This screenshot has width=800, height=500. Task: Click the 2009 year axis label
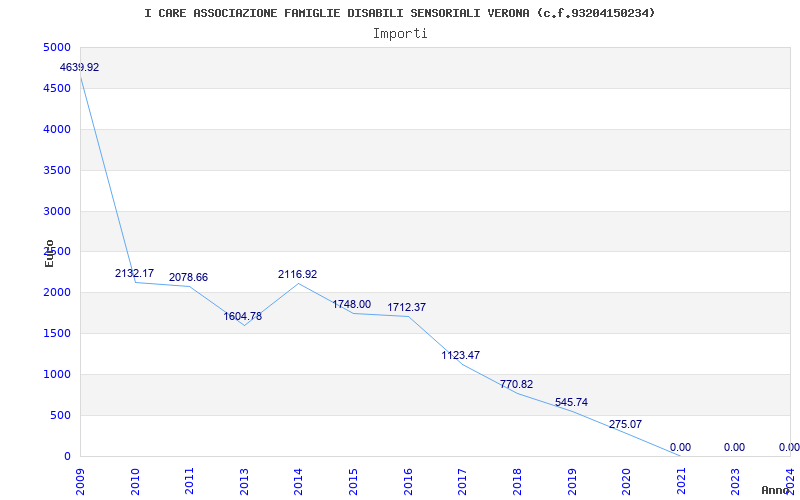(x=81, y=479)
